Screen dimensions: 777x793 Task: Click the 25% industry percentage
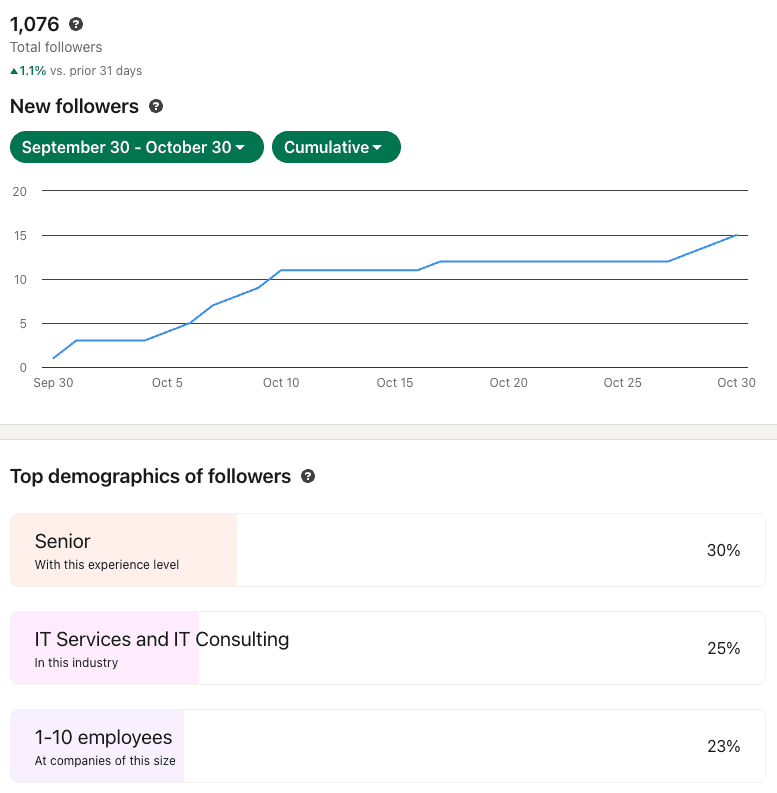[x=723, y=648]
